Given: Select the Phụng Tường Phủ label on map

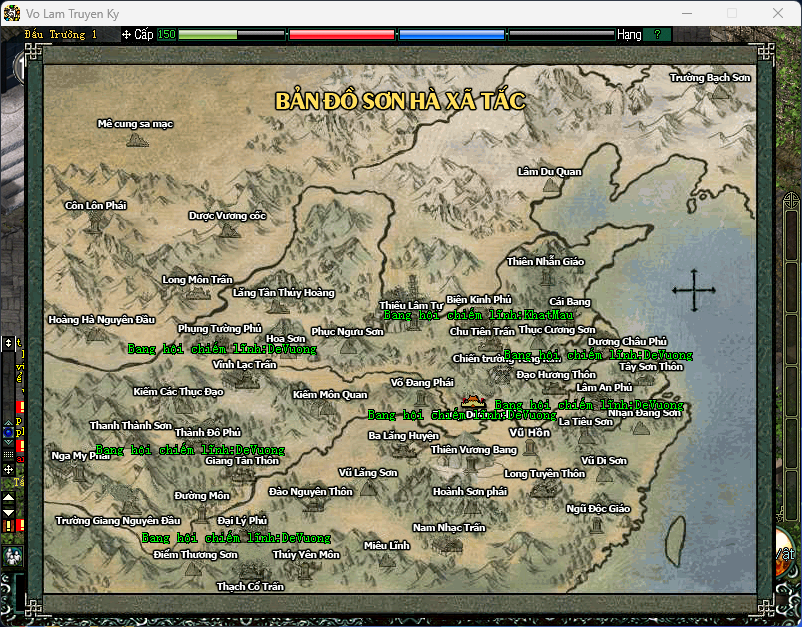Looking at the screenshot, I should point(219,328).
